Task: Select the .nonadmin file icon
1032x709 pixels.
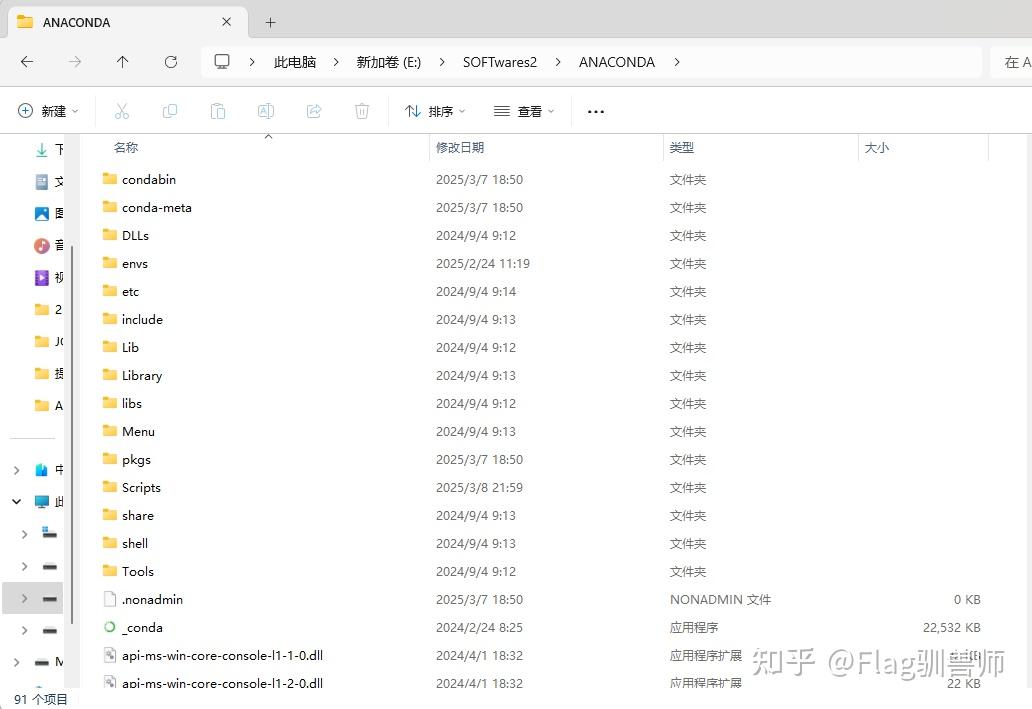Action: tap(110, 599)
